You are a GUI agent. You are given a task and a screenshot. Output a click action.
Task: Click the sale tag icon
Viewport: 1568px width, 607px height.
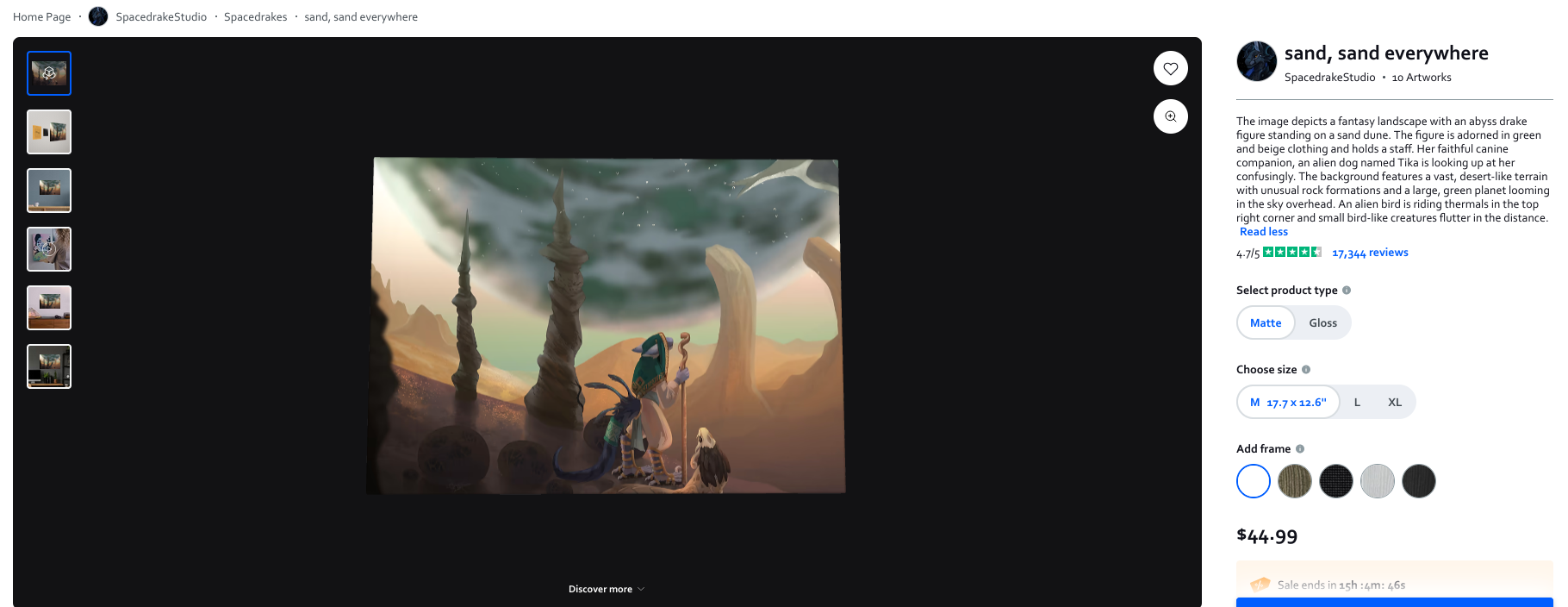tap(1260, 584)
